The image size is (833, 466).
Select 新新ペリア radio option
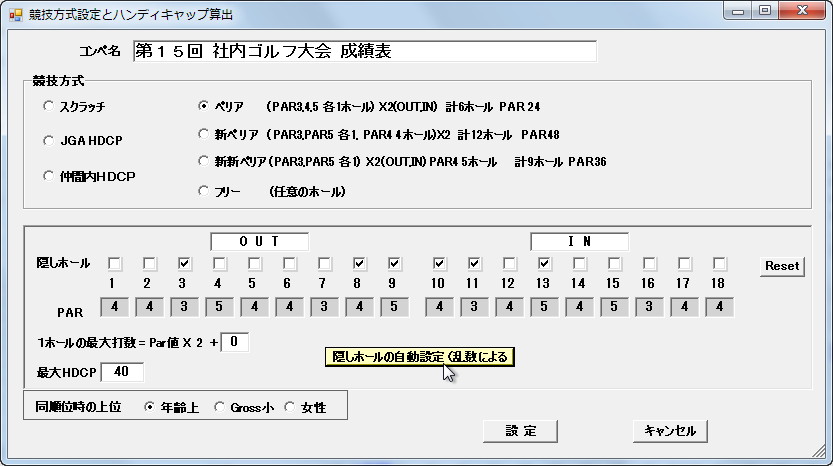pyautogui.click(x=203, y=160)
